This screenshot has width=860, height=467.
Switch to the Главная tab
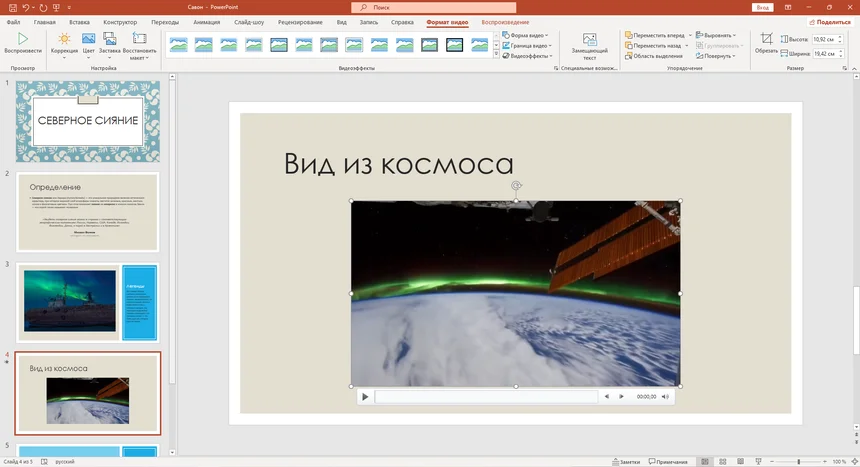(x=44, y=22)
